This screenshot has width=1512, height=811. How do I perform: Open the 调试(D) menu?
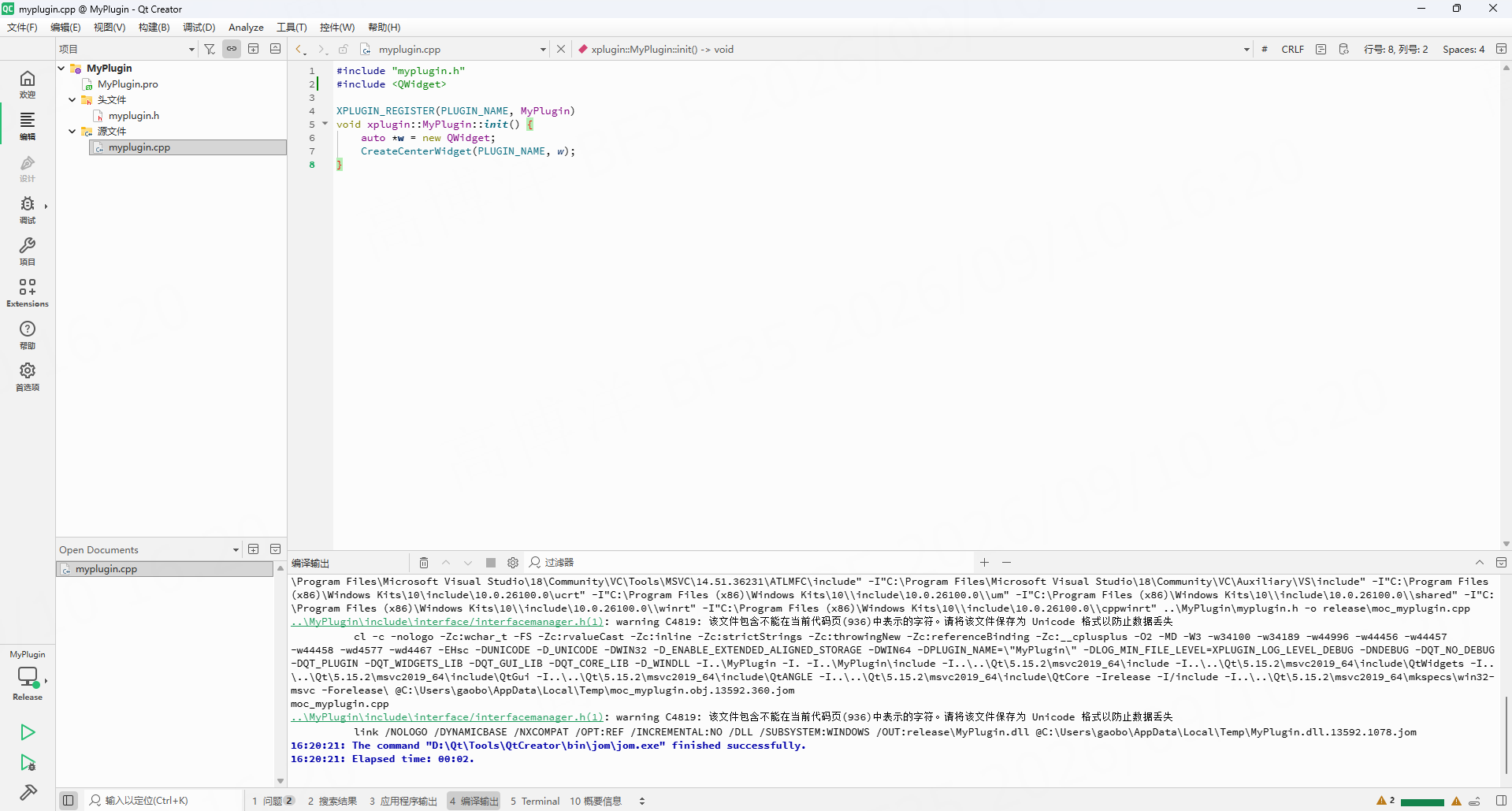[x=199, y=28]
